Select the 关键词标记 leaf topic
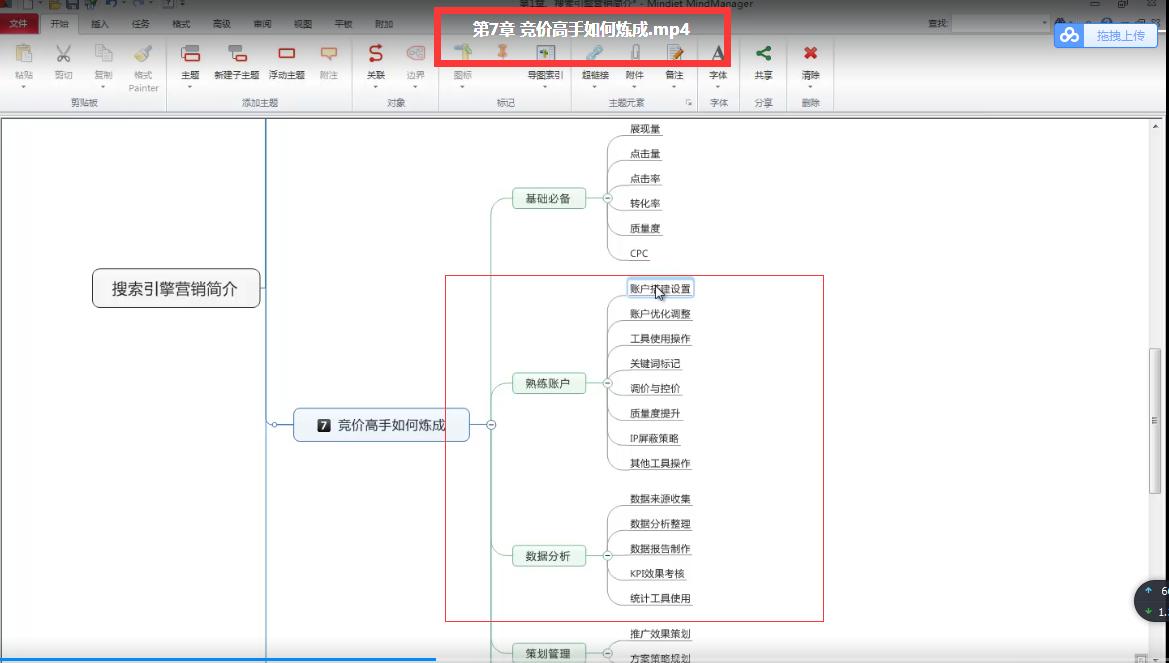Viewport: 1169px width, 663px height. tap(655, 364)
